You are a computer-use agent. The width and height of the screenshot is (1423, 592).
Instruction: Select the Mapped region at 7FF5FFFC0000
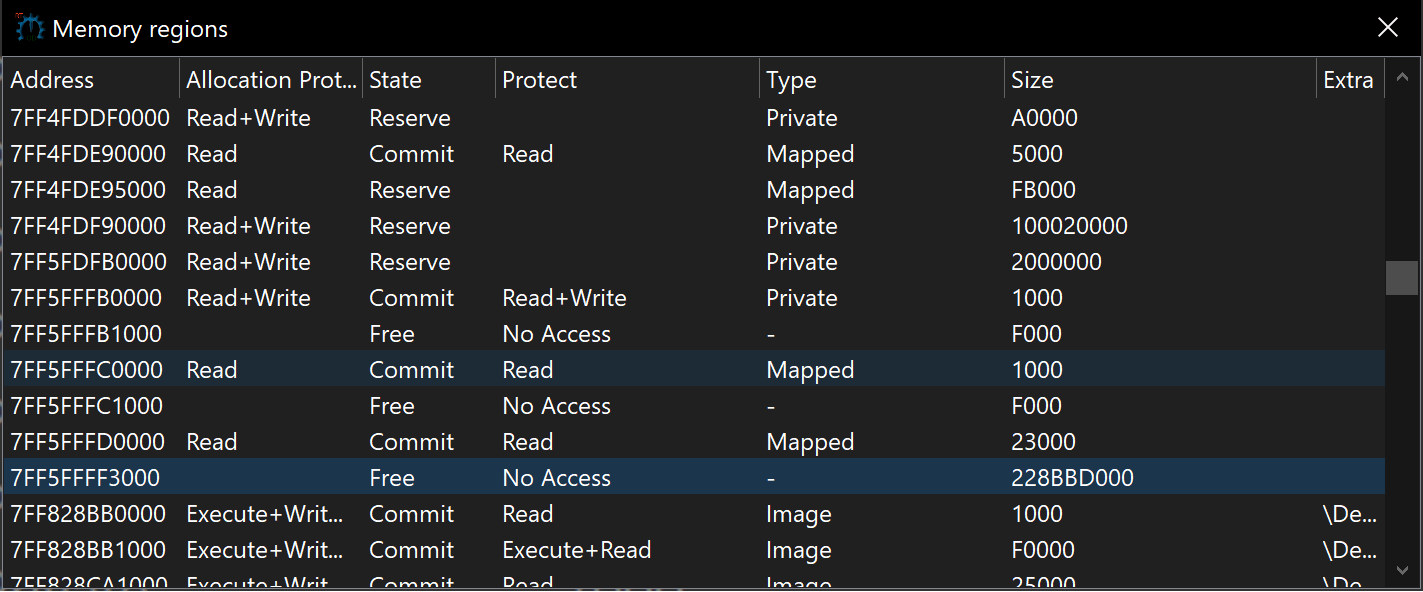coord(90,370)
